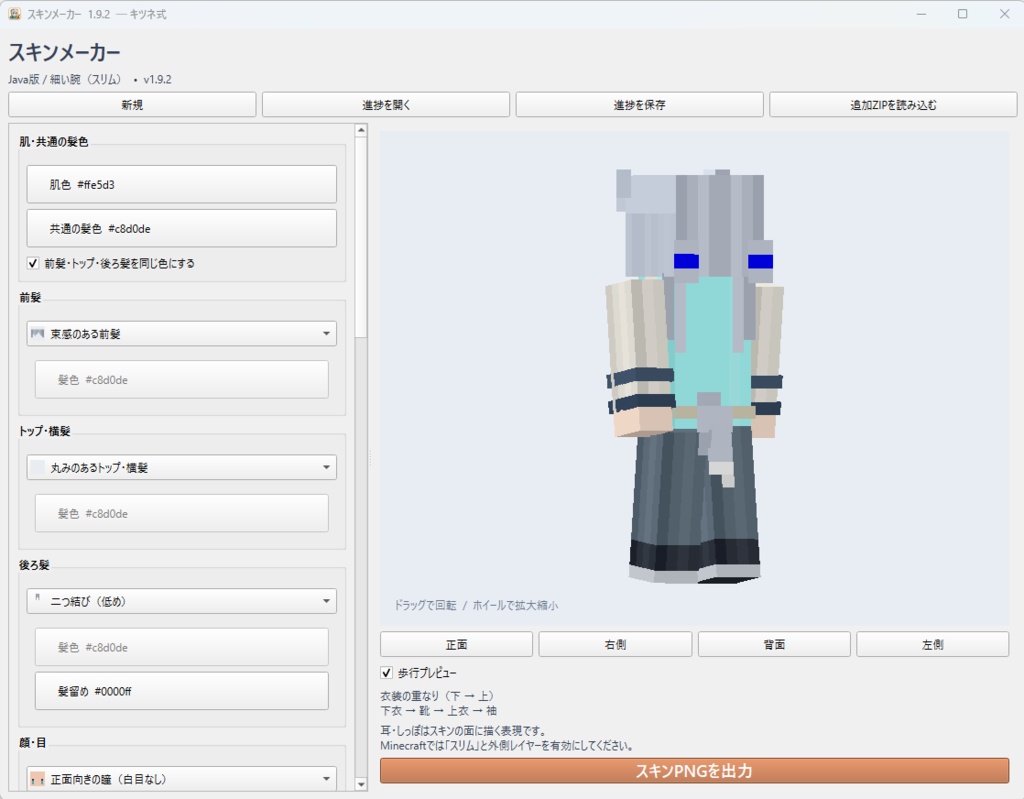Save progress with 進捗を保存
The image size is (1024, 799).
pos(639,105)
